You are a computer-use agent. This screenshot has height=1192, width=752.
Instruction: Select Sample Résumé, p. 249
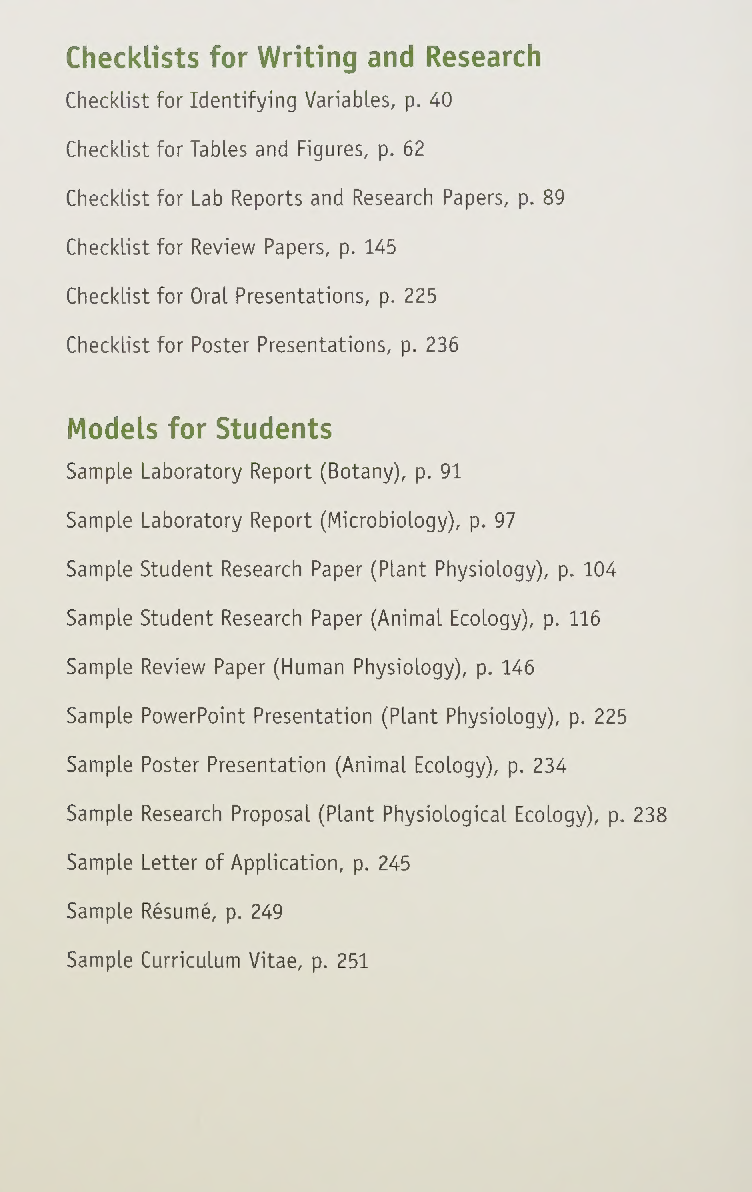175,911
